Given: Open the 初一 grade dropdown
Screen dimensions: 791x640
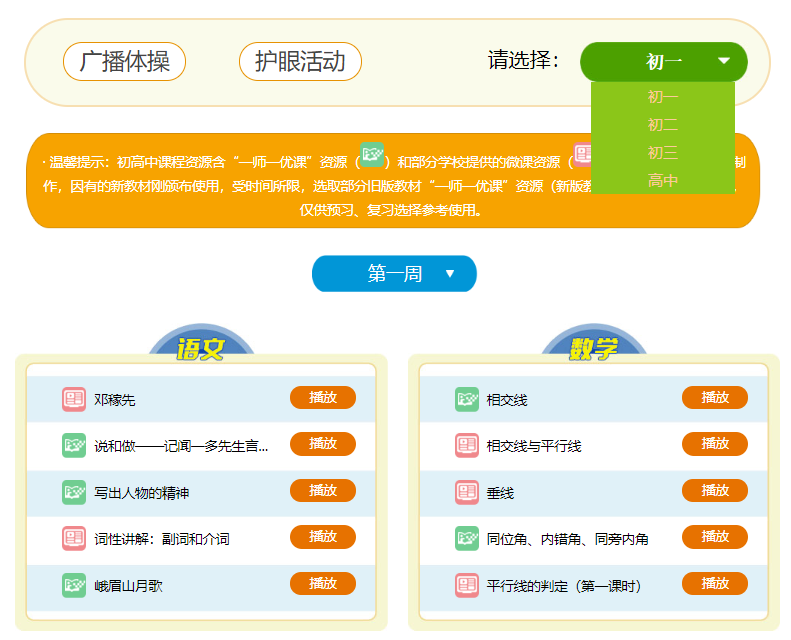Looking at the screenshot, I should tap(663, 62).
